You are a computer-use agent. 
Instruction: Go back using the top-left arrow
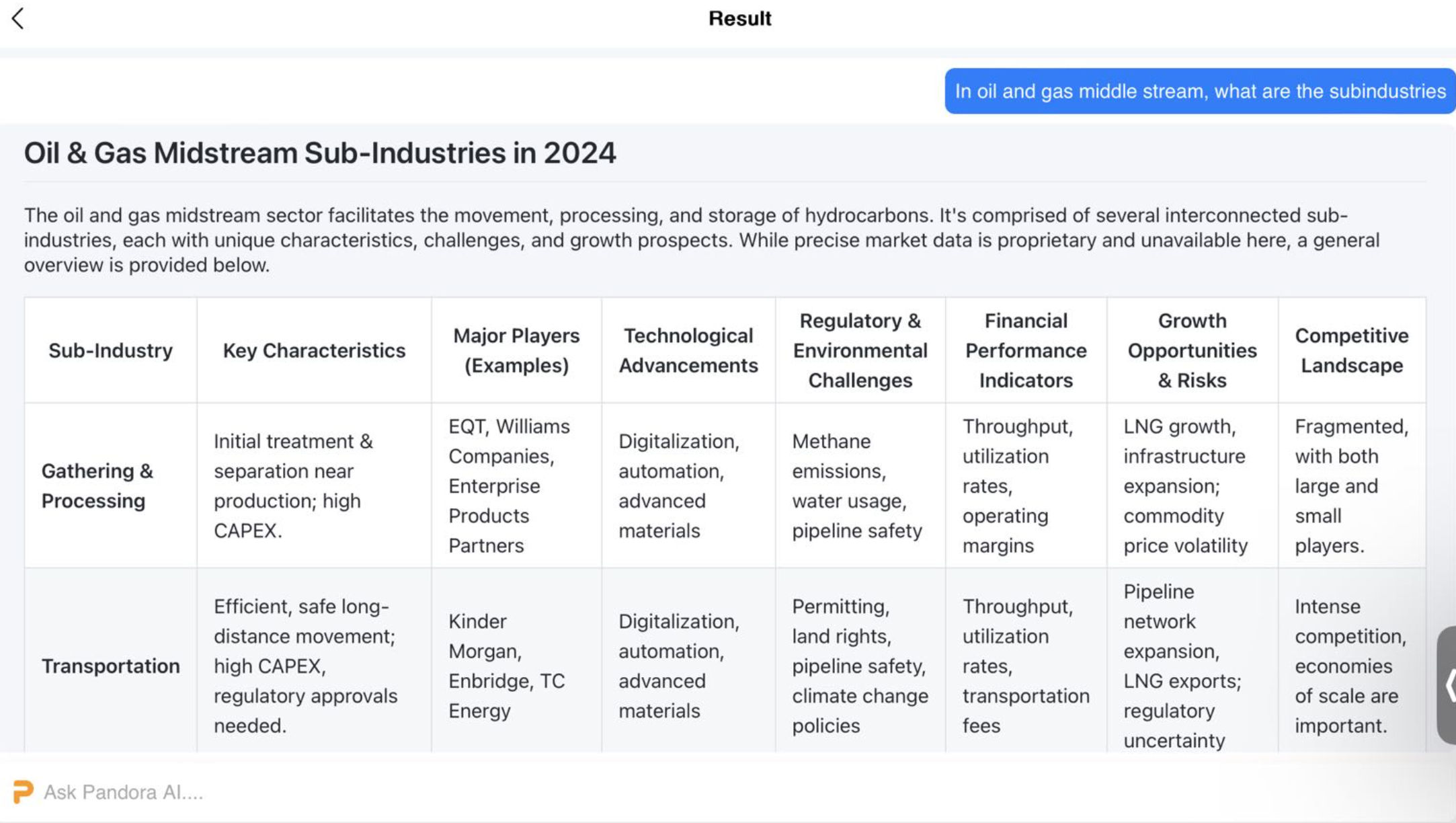tap(18, 19)
